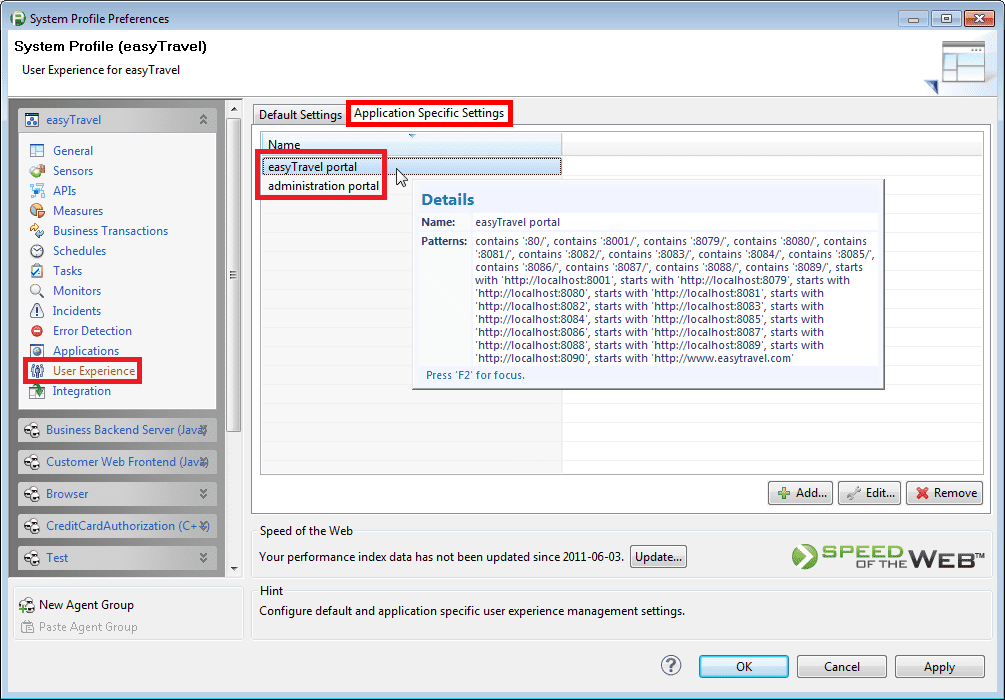Screen dimensions: 1005x700
Task: Click the easyTravel profile header icon
Action: point(31,120)
